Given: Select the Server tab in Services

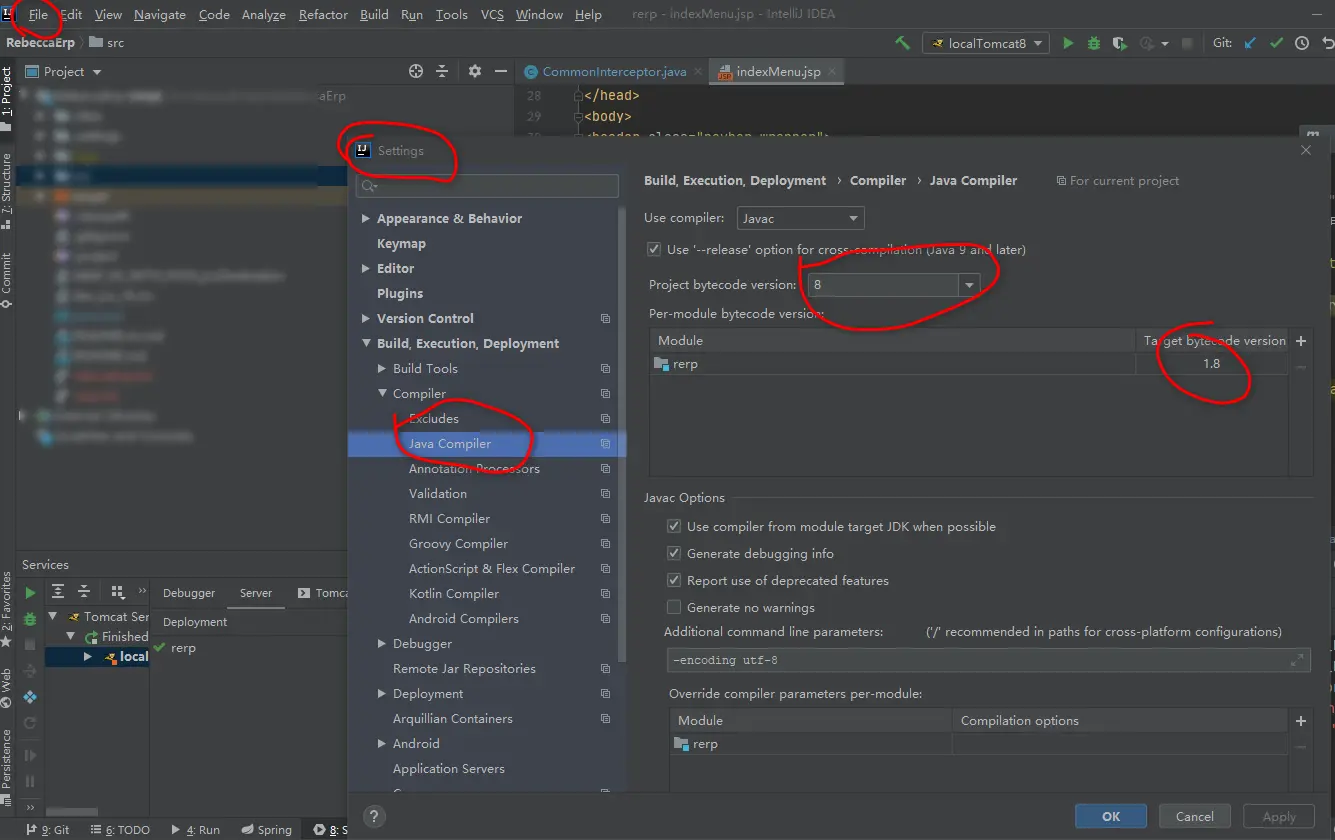Looking at the screenshot, I should [x=256, y=592].
